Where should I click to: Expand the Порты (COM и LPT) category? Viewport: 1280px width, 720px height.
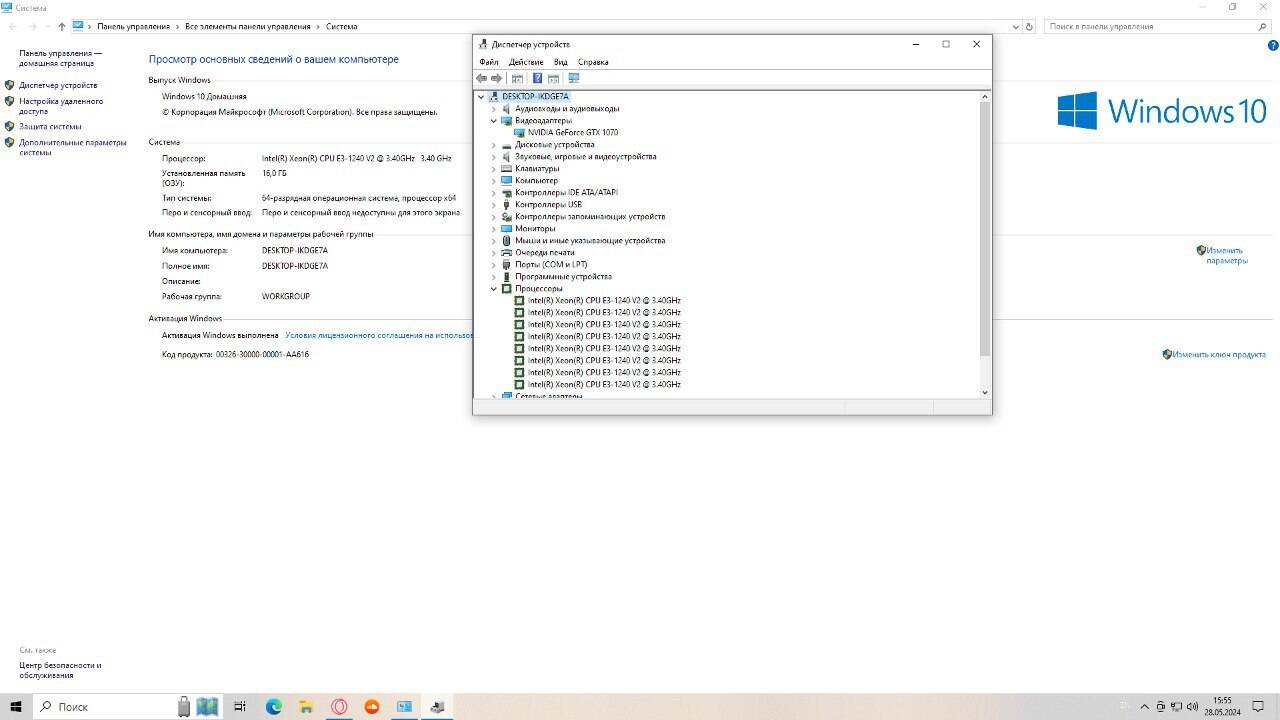pos(494,265)
